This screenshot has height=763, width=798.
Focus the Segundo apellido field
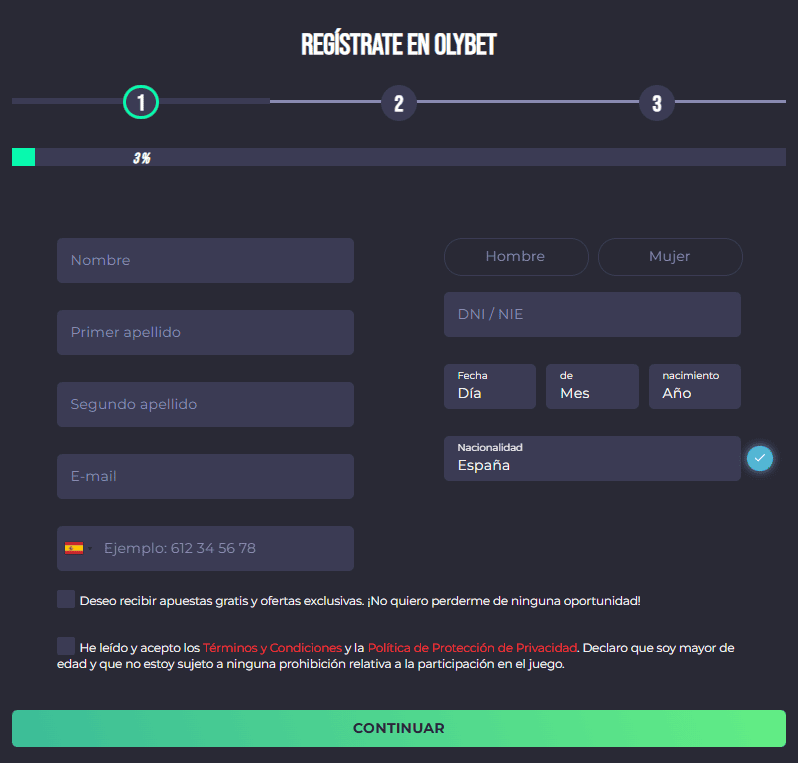[205, 404]
